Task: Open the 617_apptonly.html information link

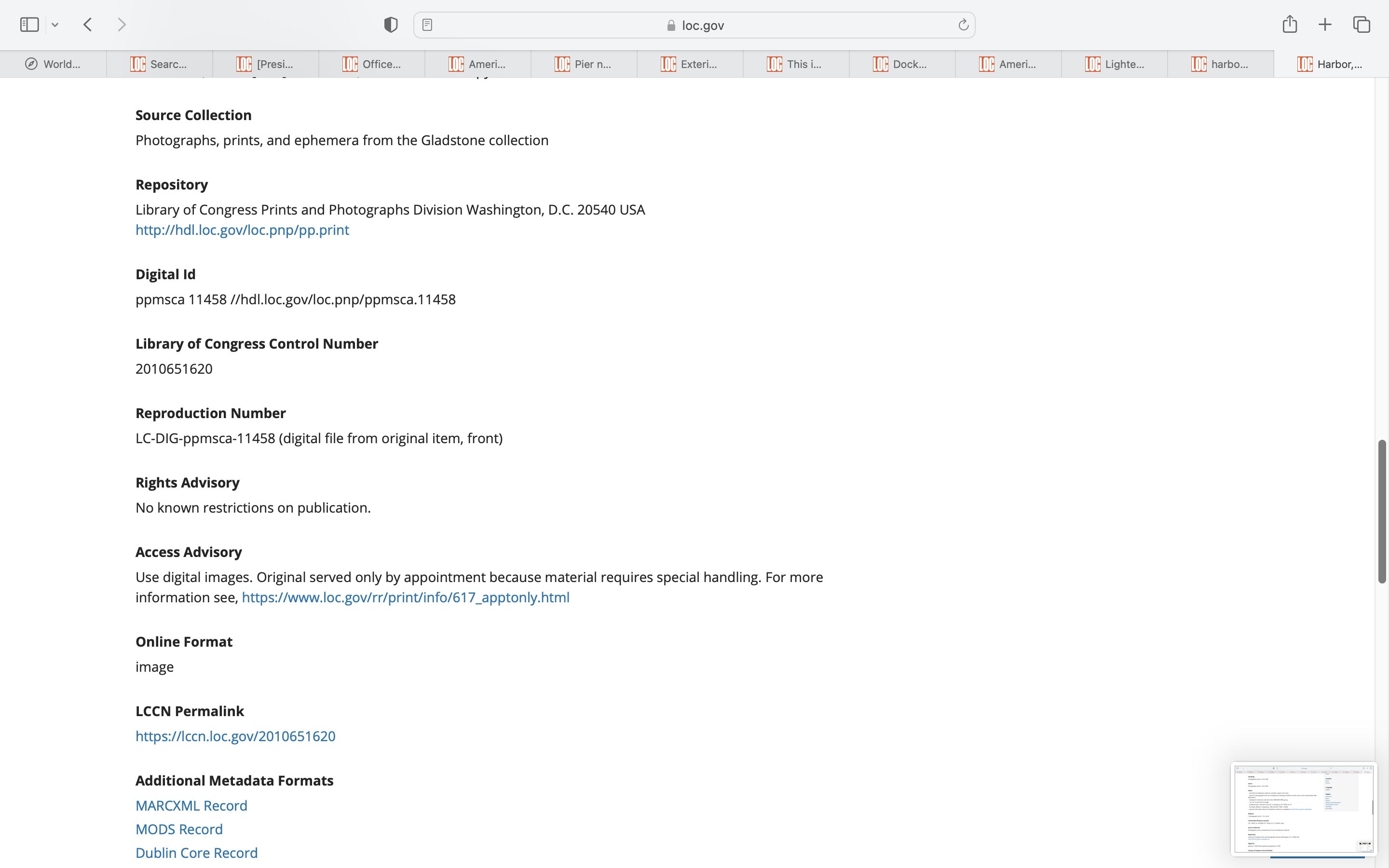Action: (405, 597)
